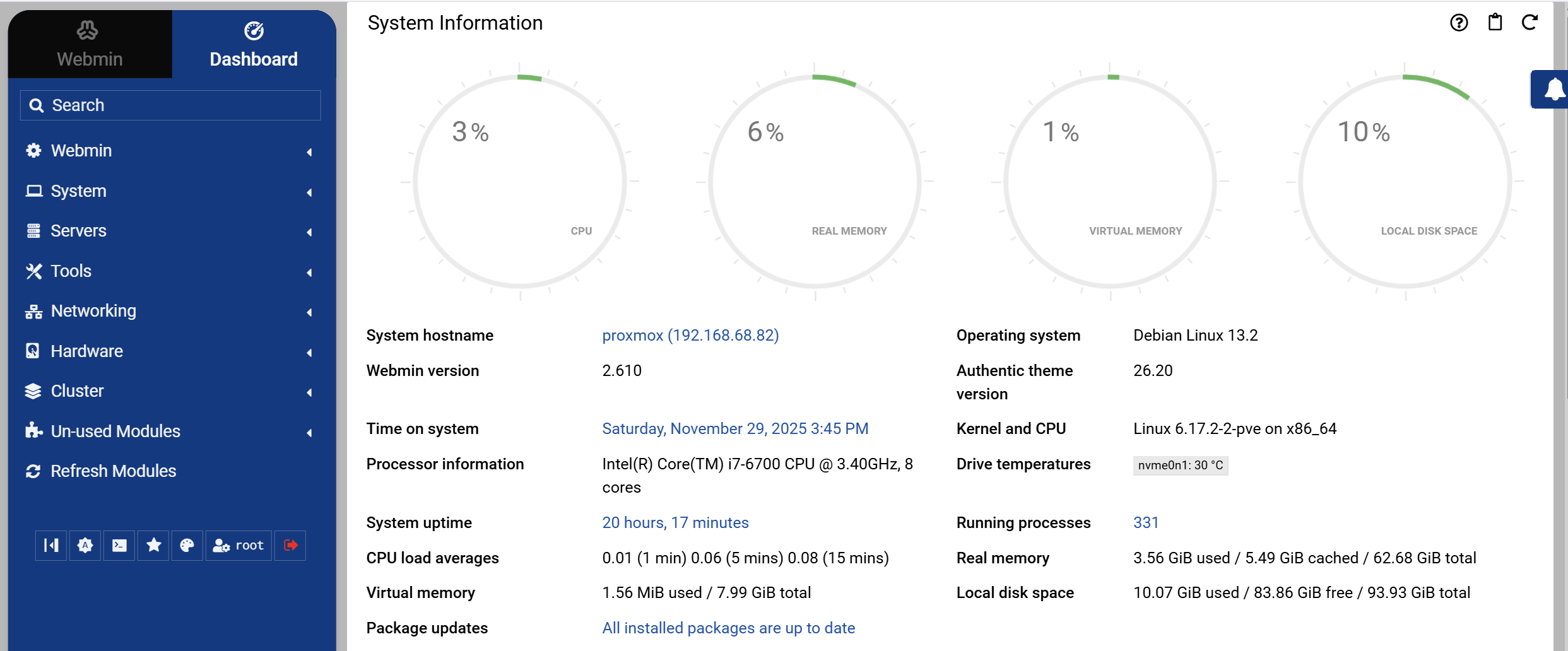The width and height of the screenshot is (1568, 651).
Task: Open the notification bell on right edge
Action: point(1553,89)
